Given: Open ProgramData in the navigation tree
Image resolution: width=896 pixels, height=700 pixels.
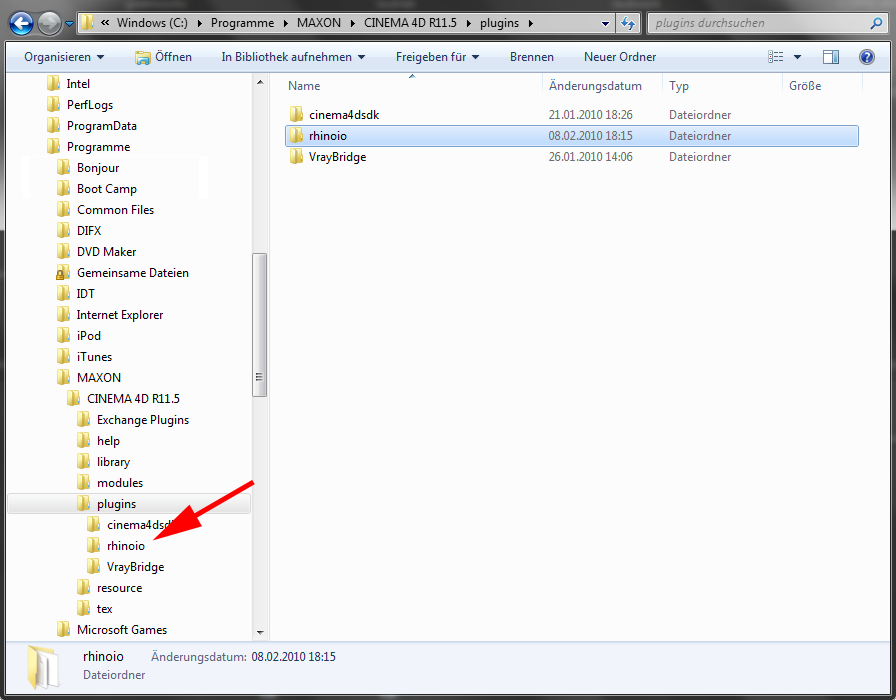Looking at the screenshot, I should point(91,126).
